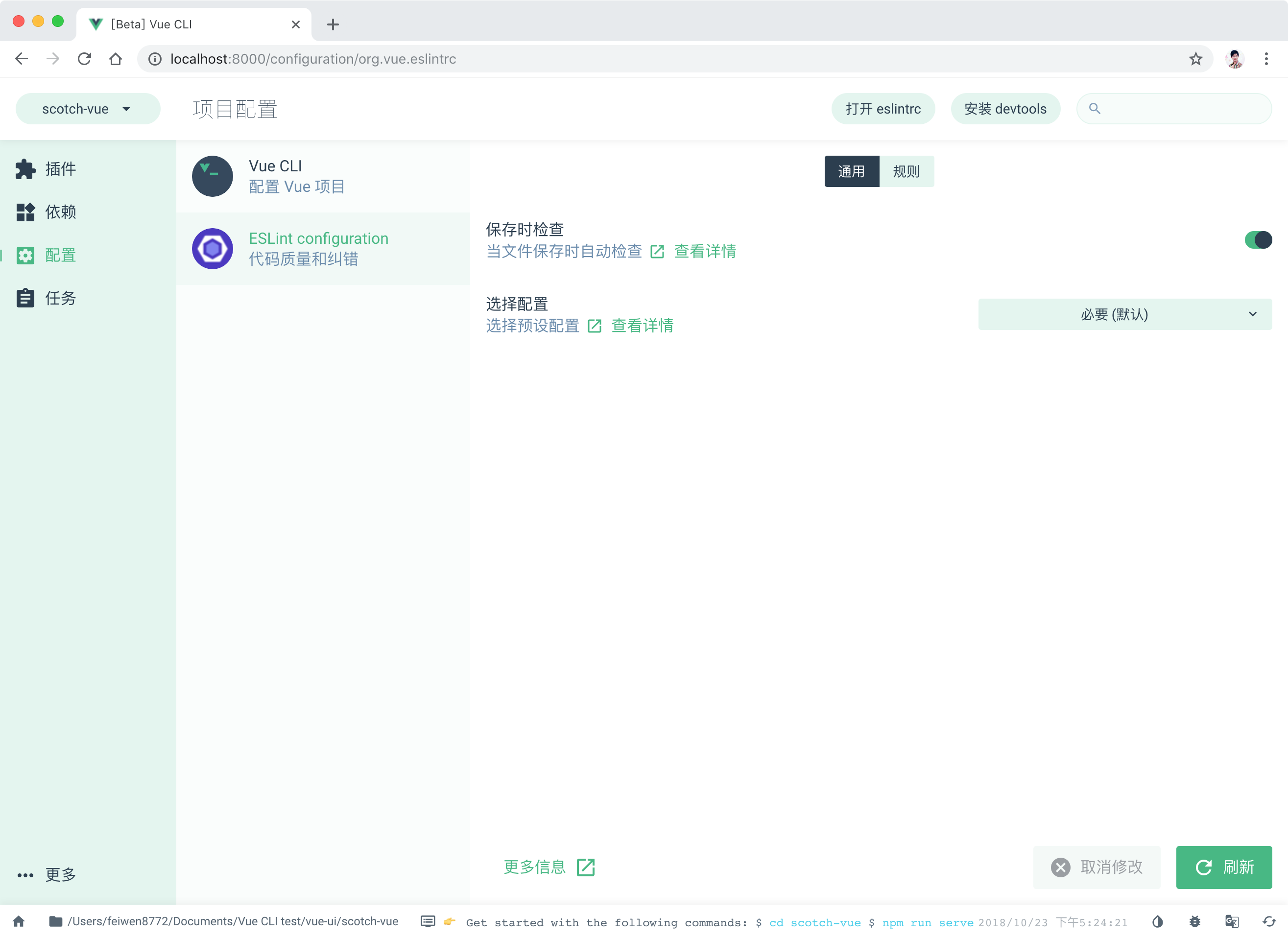Viewport: 1288px width, 938px height.
Task: Click the home icon in status bar
Action: (19, 921)
